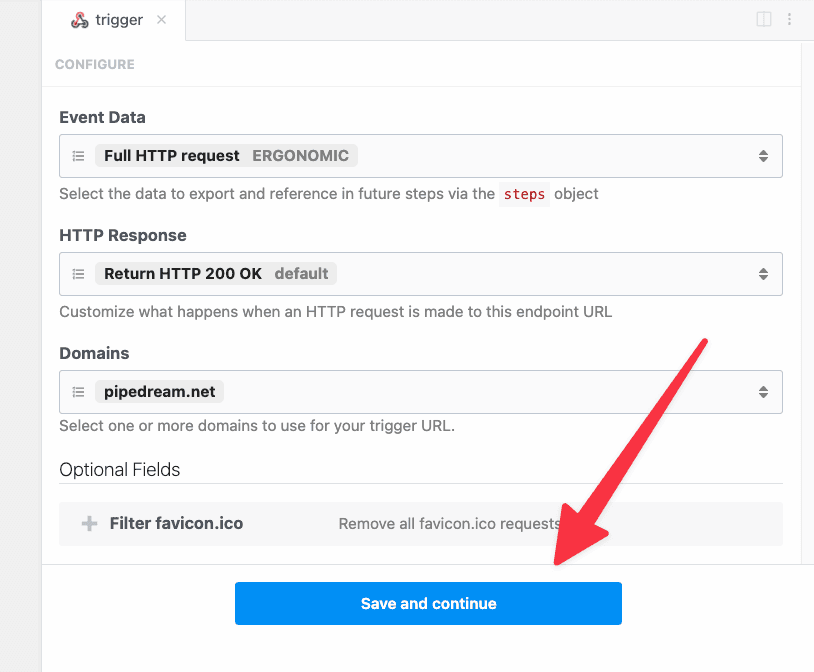Click the Return HTTP 200 OK chip
This screenshot has height=672, width=814.
tap(216, 274)
